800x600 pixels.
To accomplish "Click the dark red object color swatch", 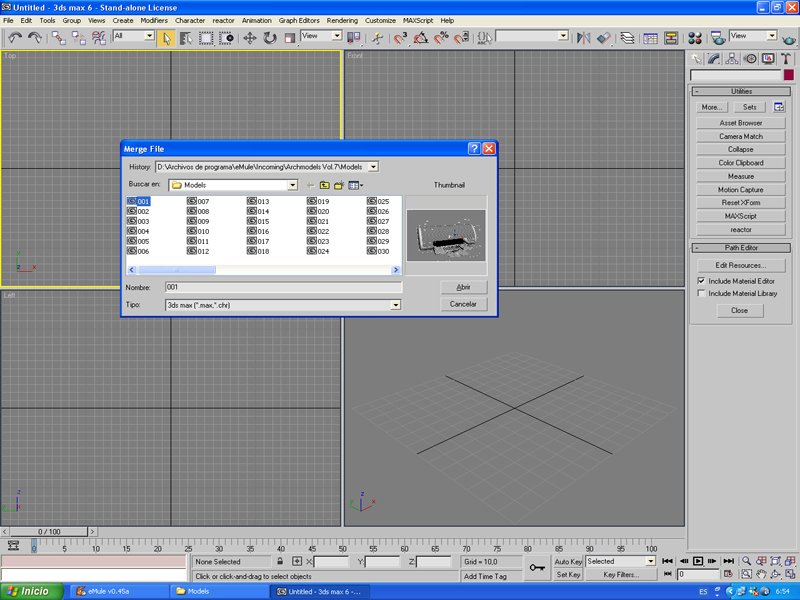I will [x=789, y=75].
